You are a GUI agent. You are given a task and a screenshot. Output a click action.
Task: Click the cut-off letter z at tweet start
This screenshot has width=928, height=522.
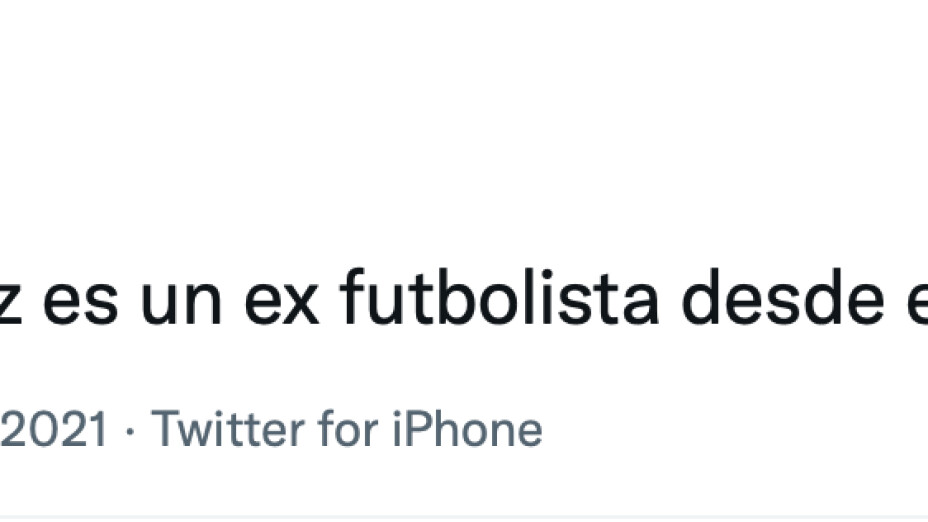tap(10, 304)
